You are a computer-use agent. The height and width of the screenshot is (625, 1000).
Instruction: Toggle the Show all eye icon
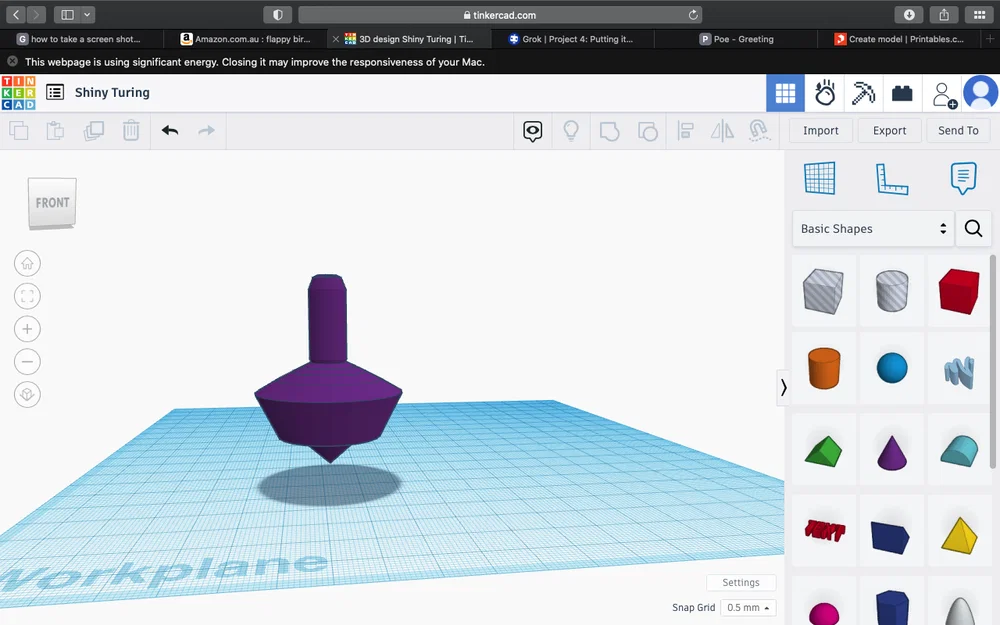[x=533, y=131]
